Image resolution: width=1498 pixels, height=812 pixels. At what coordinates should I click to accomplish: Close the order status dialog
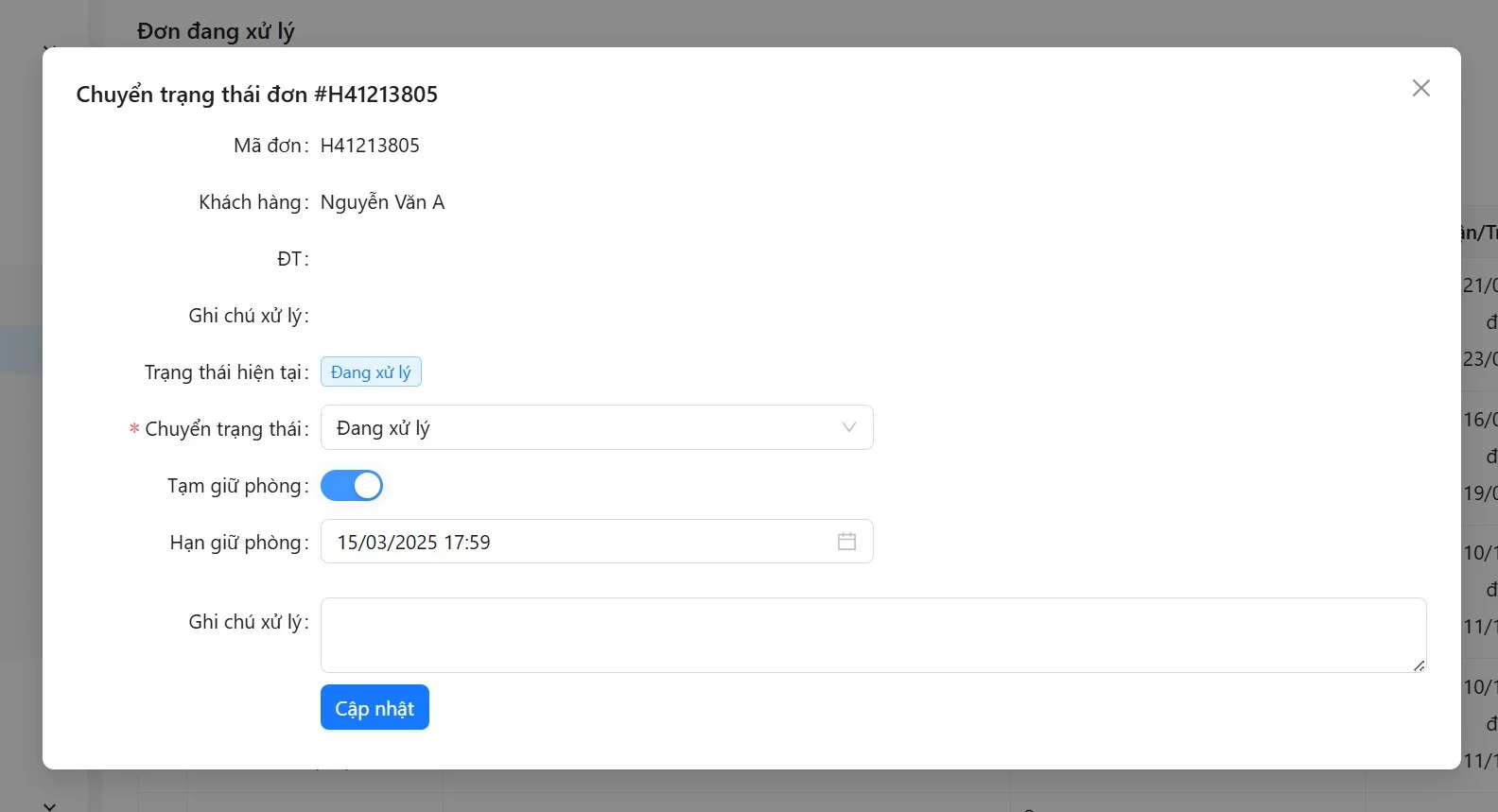point(1420,88)
